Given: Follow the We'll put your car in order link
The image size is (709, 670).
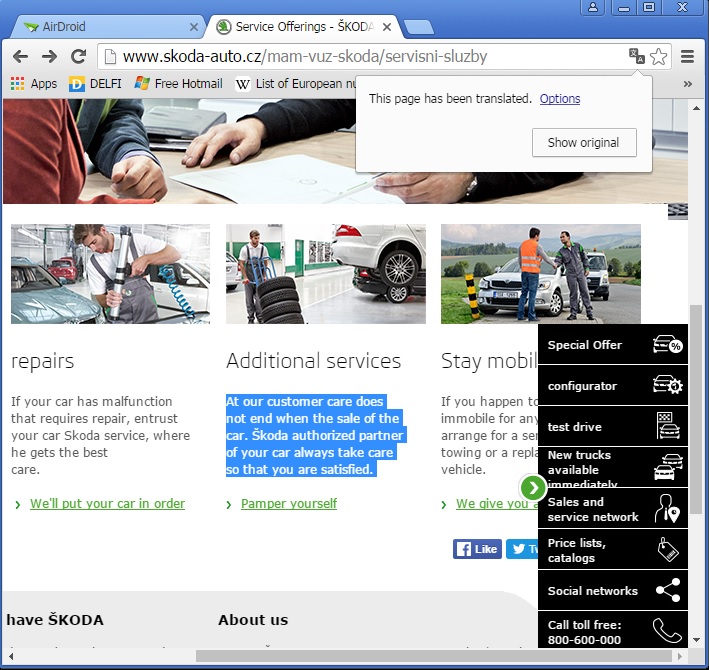Looking at the screenshot, I should [107, 504].
